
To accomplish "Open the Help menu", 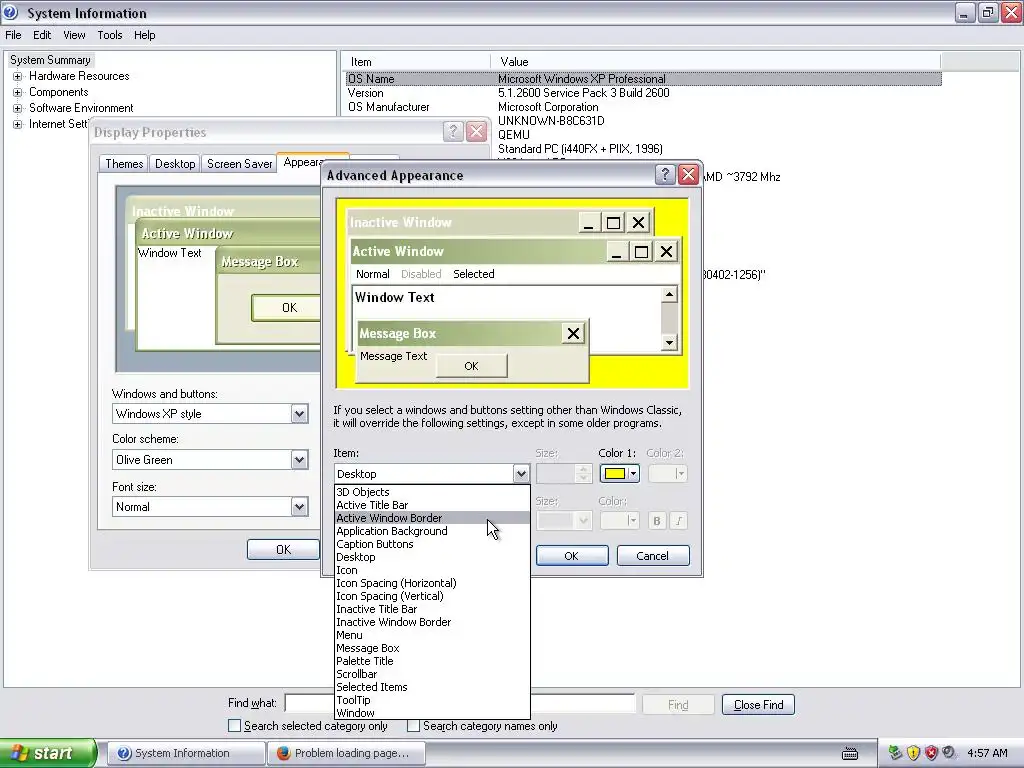I will [x=144, y=35].
